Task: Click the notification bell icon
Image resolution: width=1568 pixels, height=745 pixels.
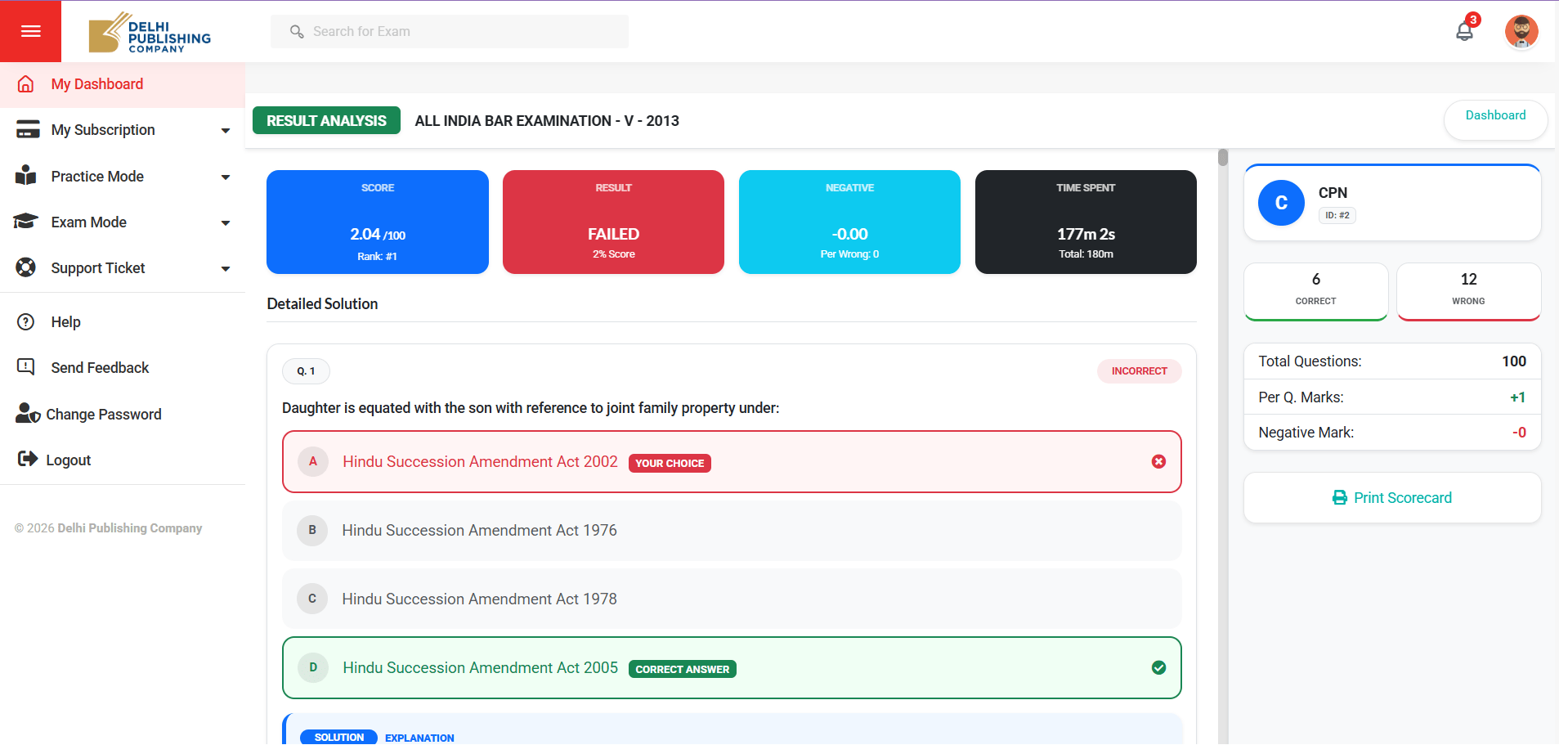Action: (x=1464, y=31)
